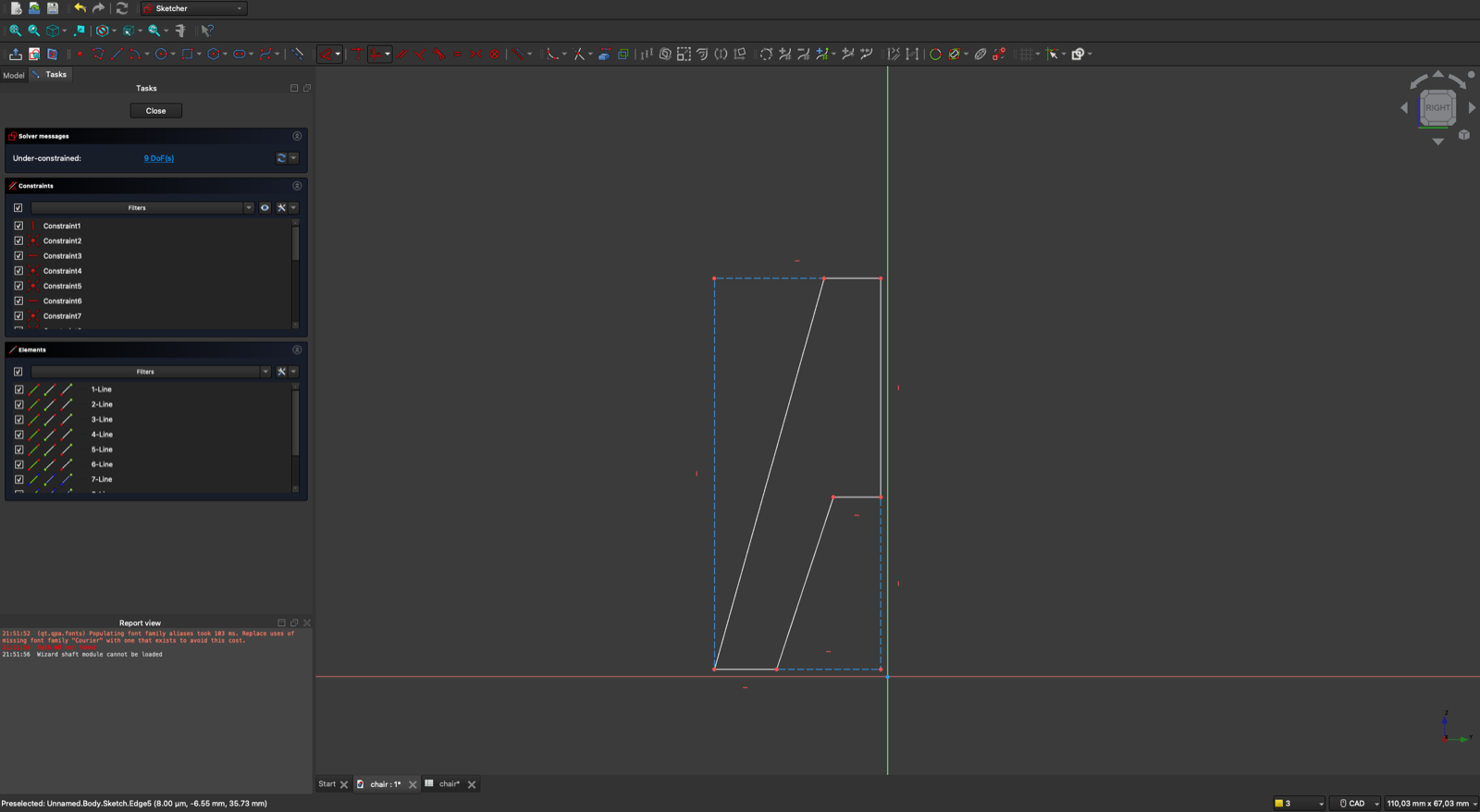This screenshot has height=812, width=1480.
Task: Select the 3-Line element row
Action: click(153, 420)
